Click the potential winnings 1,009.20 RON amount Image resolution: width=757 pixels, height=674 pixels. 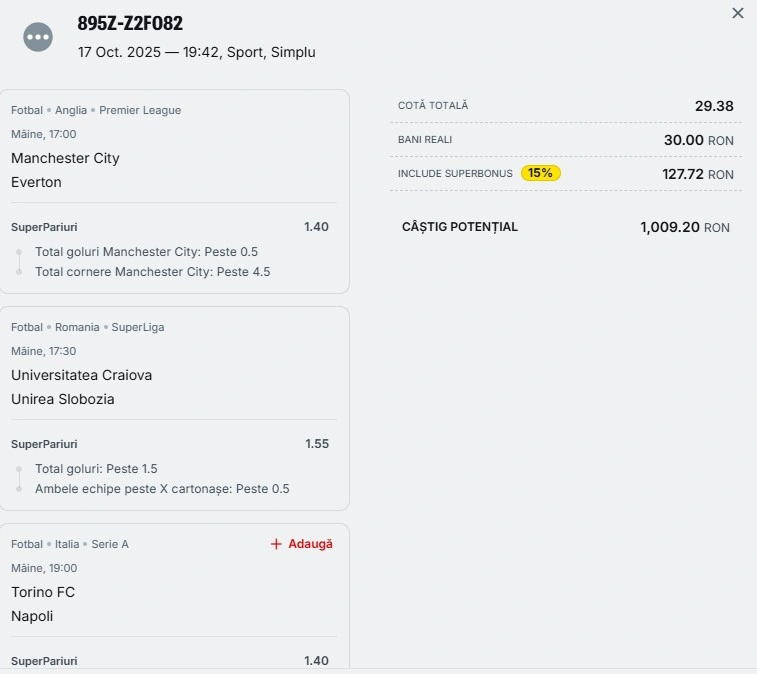coord(685,227)
